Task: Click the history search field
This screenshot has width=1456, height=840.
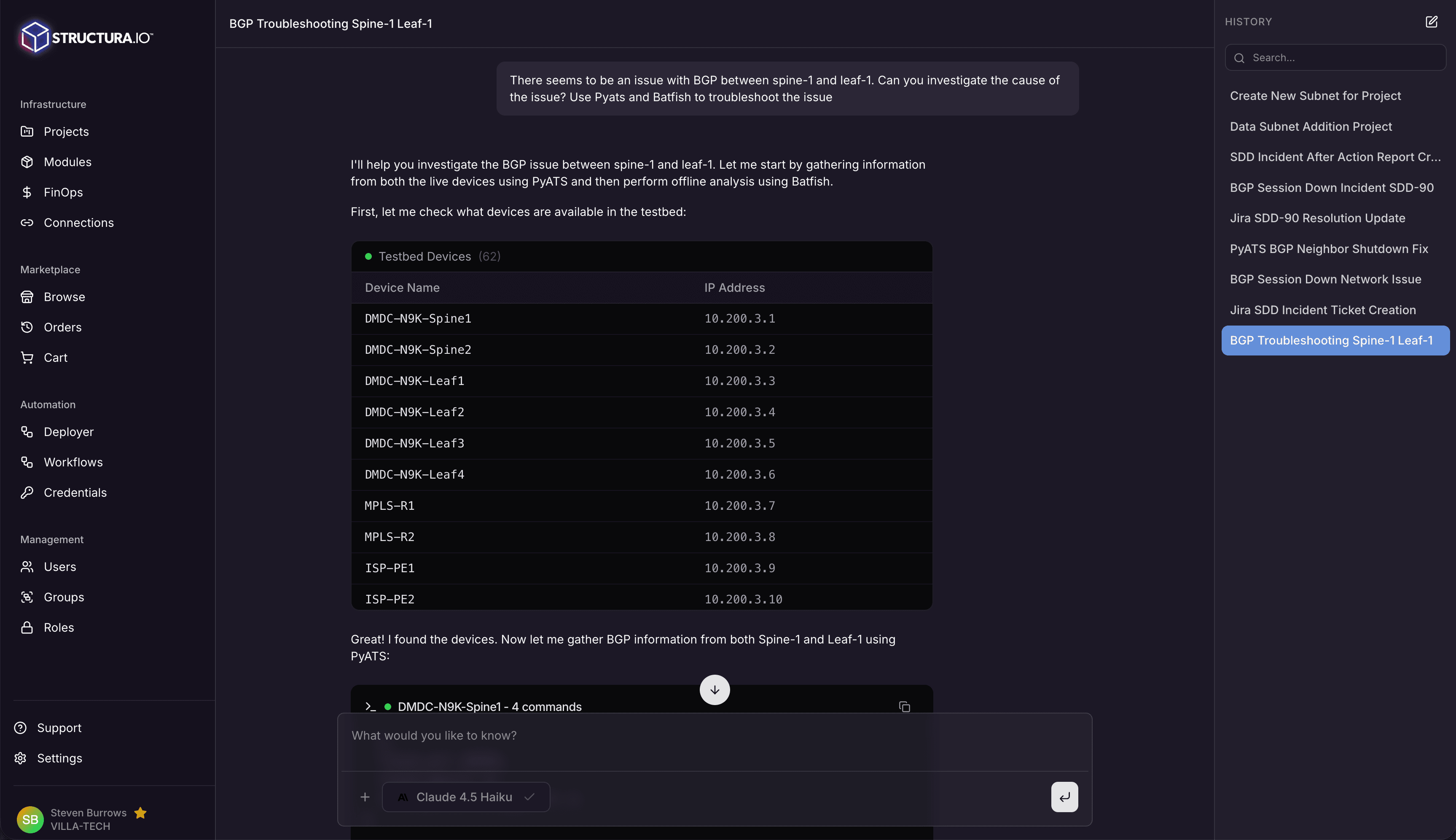Action: (x=1334, y=57)
